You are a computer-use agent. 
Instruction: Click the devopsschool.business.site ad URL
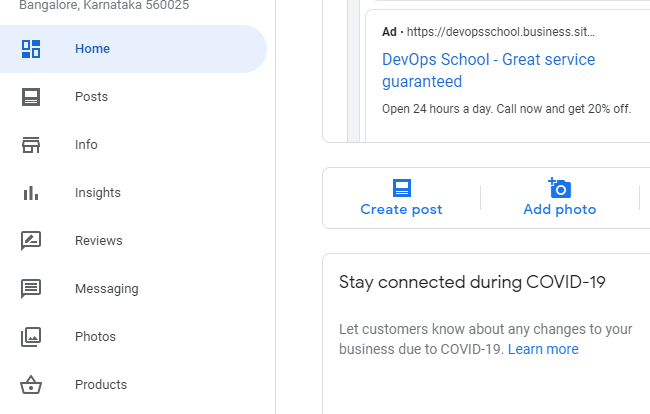click(x=501, y=32)
